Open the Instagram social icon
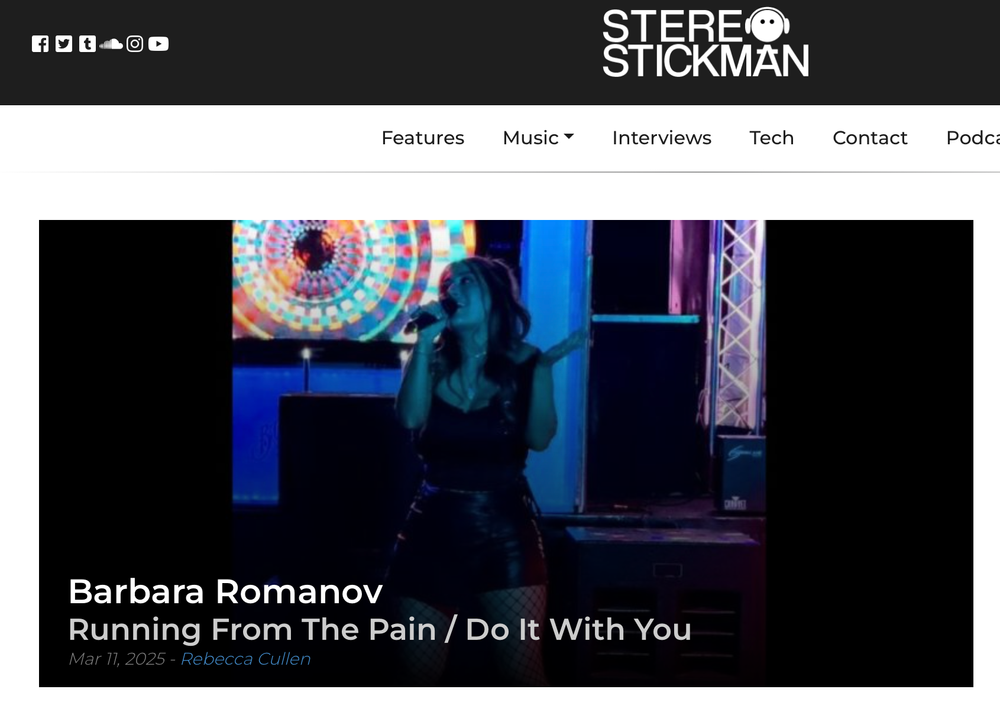 [x=135, y=44]
